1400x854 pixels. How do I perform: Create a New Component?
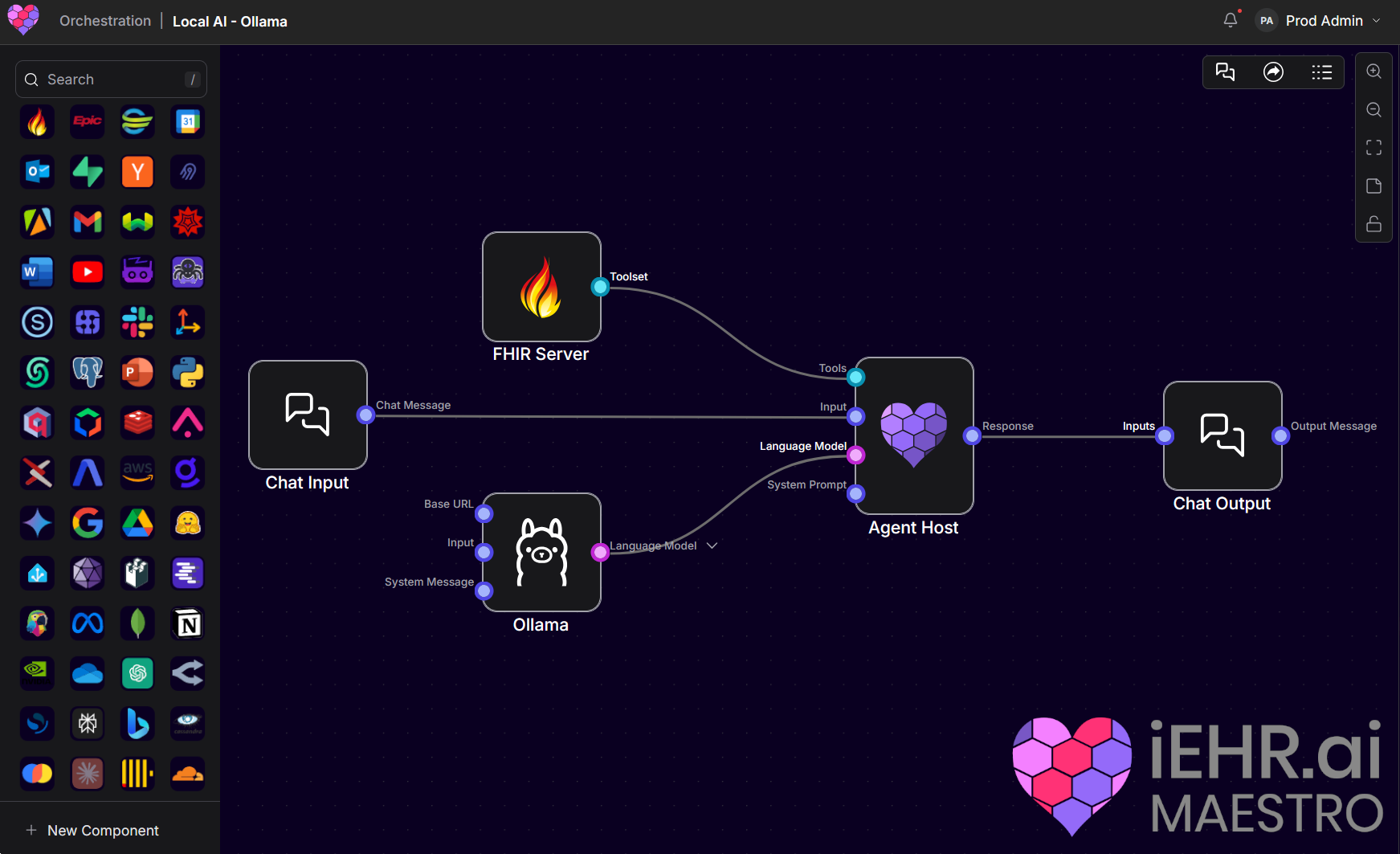pyautogui.click(x=92, y=830)
